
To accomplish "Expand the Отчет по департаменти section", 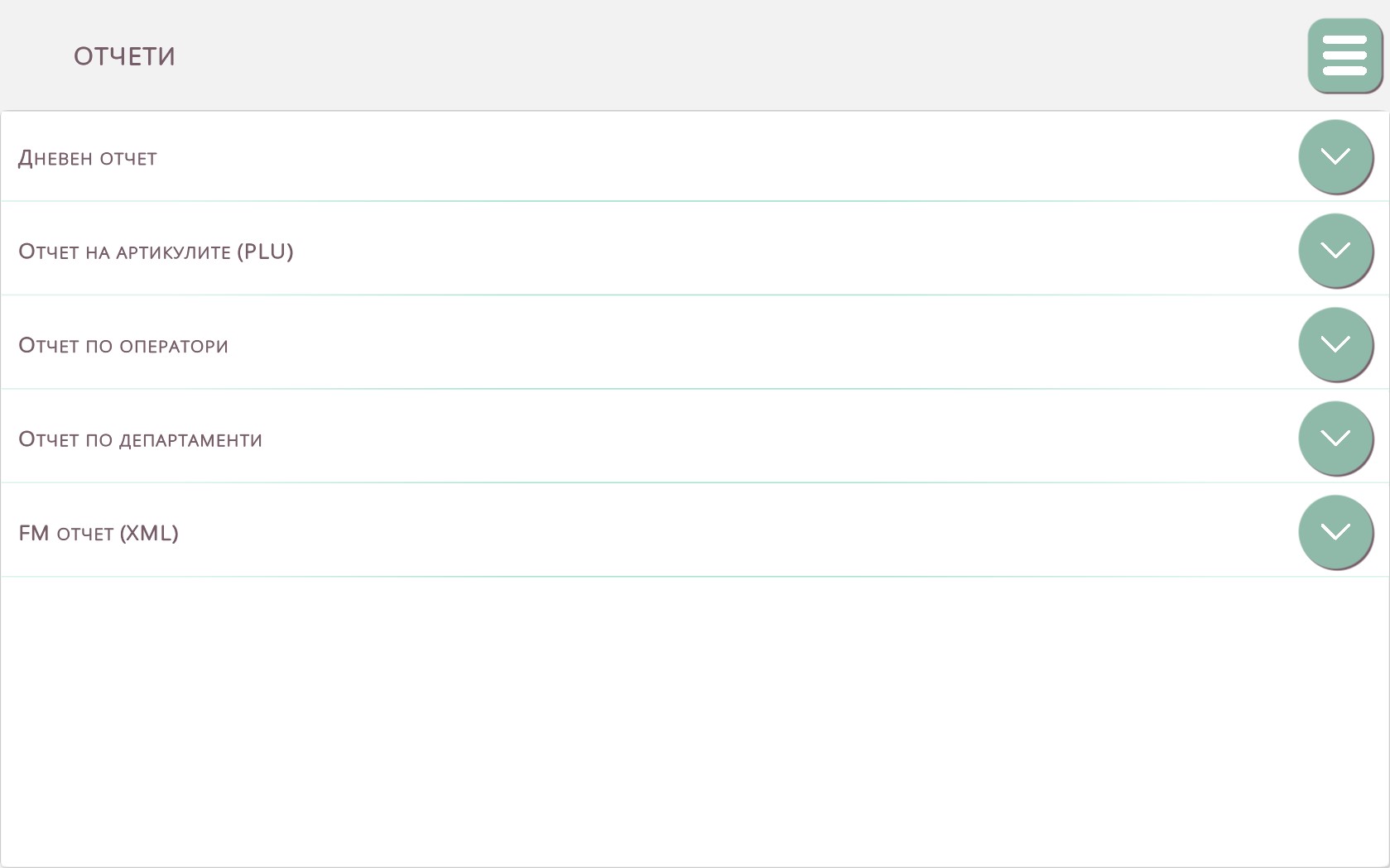I will click(x=1335, y=438).
